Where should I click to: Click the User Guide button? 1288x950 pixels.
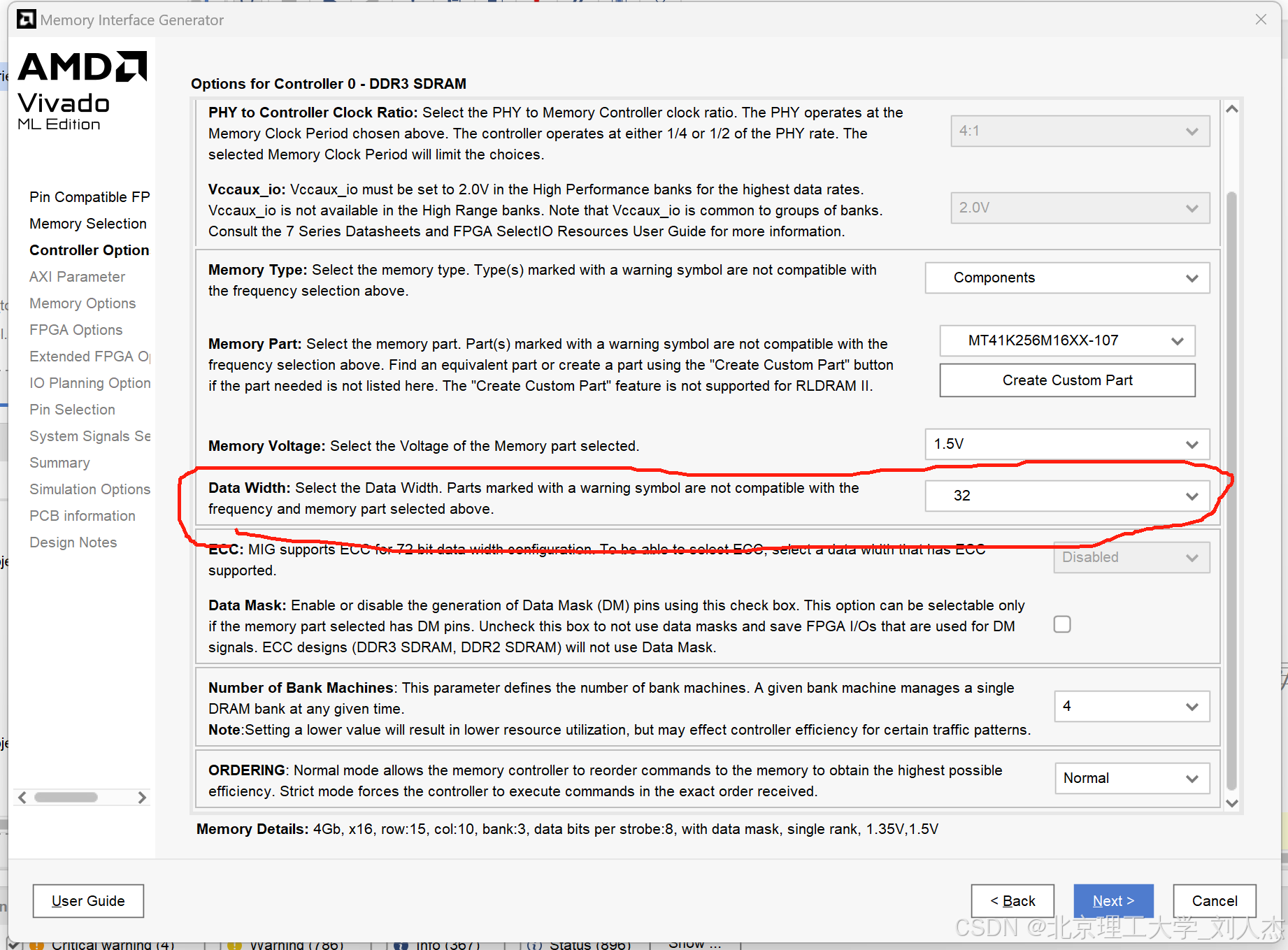click(88, 901)
